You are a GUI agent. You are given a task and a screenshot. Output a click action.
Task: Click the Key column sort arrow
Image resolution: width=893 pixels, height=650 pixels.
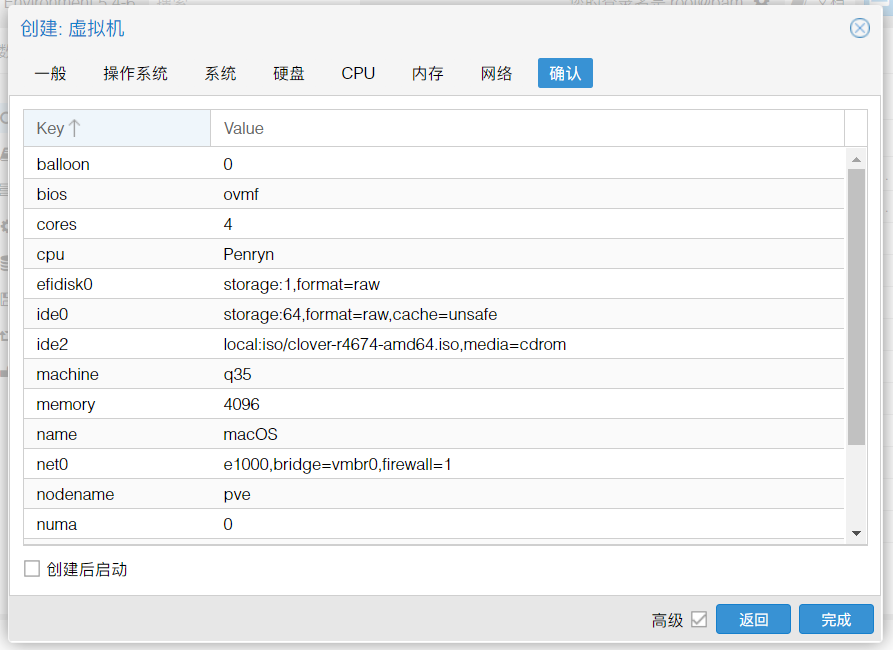click(x=75, y=128)
